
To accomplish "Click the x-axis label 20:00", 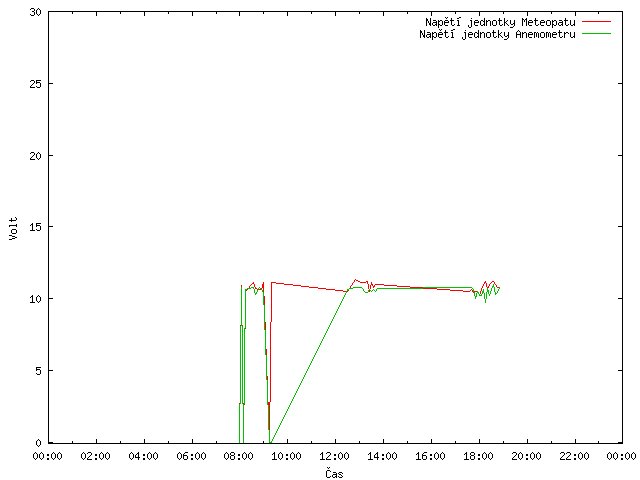I will (x=527, y=456).
